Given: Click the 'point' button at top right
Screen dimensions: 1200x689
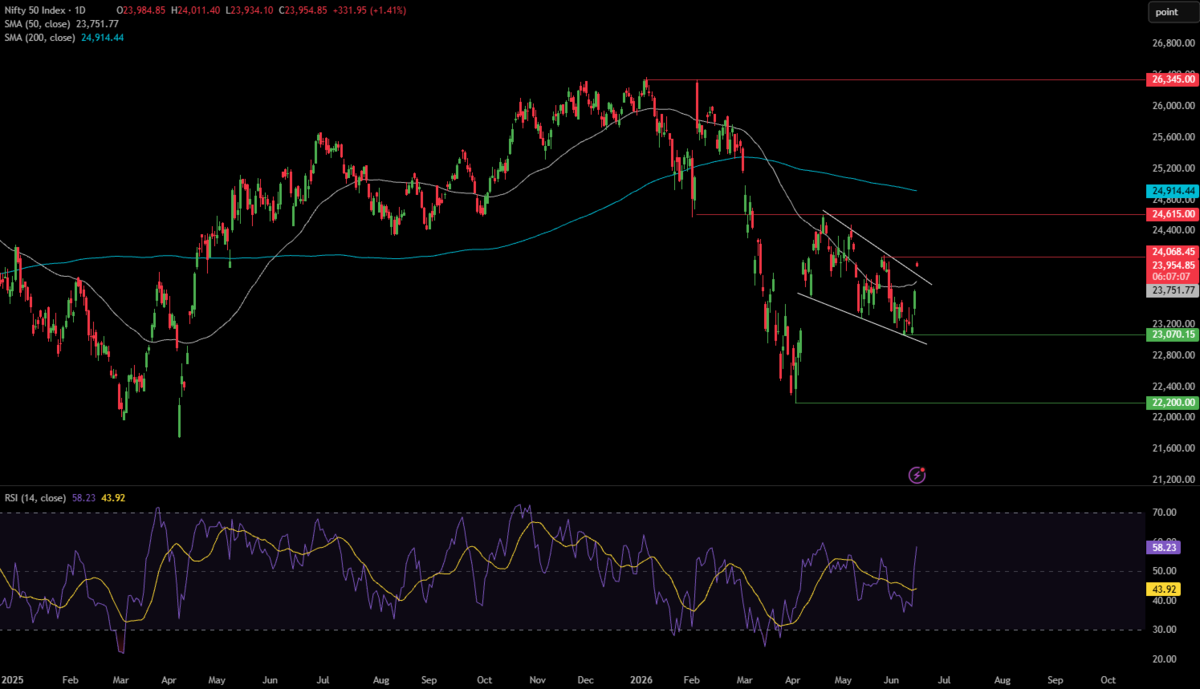Looking at the screenshot, I should coord(1166,11).
